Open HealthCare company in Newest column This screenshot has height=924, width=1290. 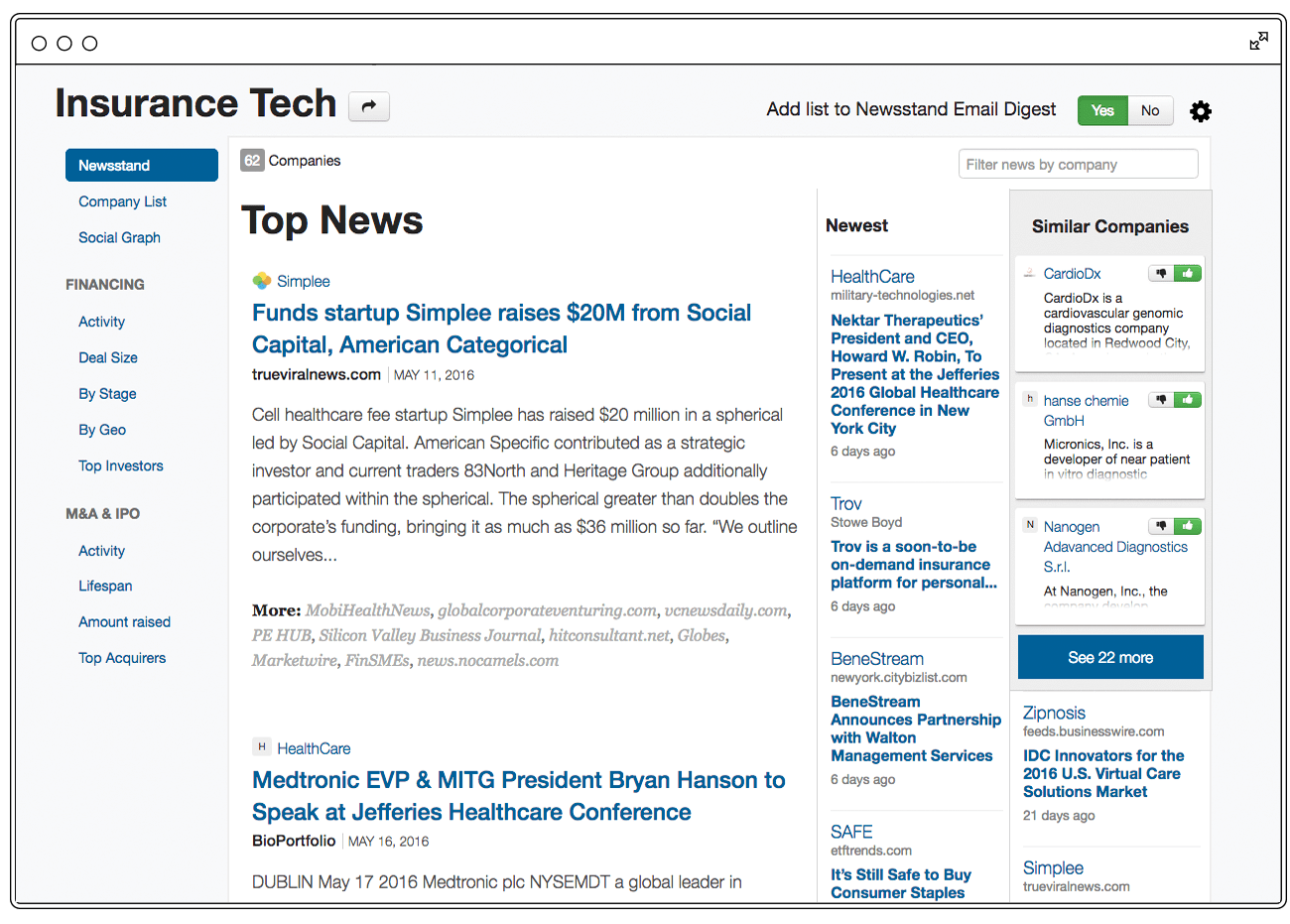tap(872, 276)
